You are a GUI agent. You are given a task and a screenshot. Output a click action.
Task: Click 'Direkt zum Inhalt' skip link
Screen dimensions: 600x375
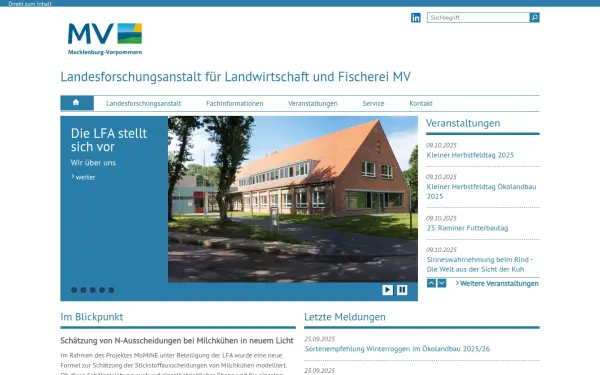[30, 3]
